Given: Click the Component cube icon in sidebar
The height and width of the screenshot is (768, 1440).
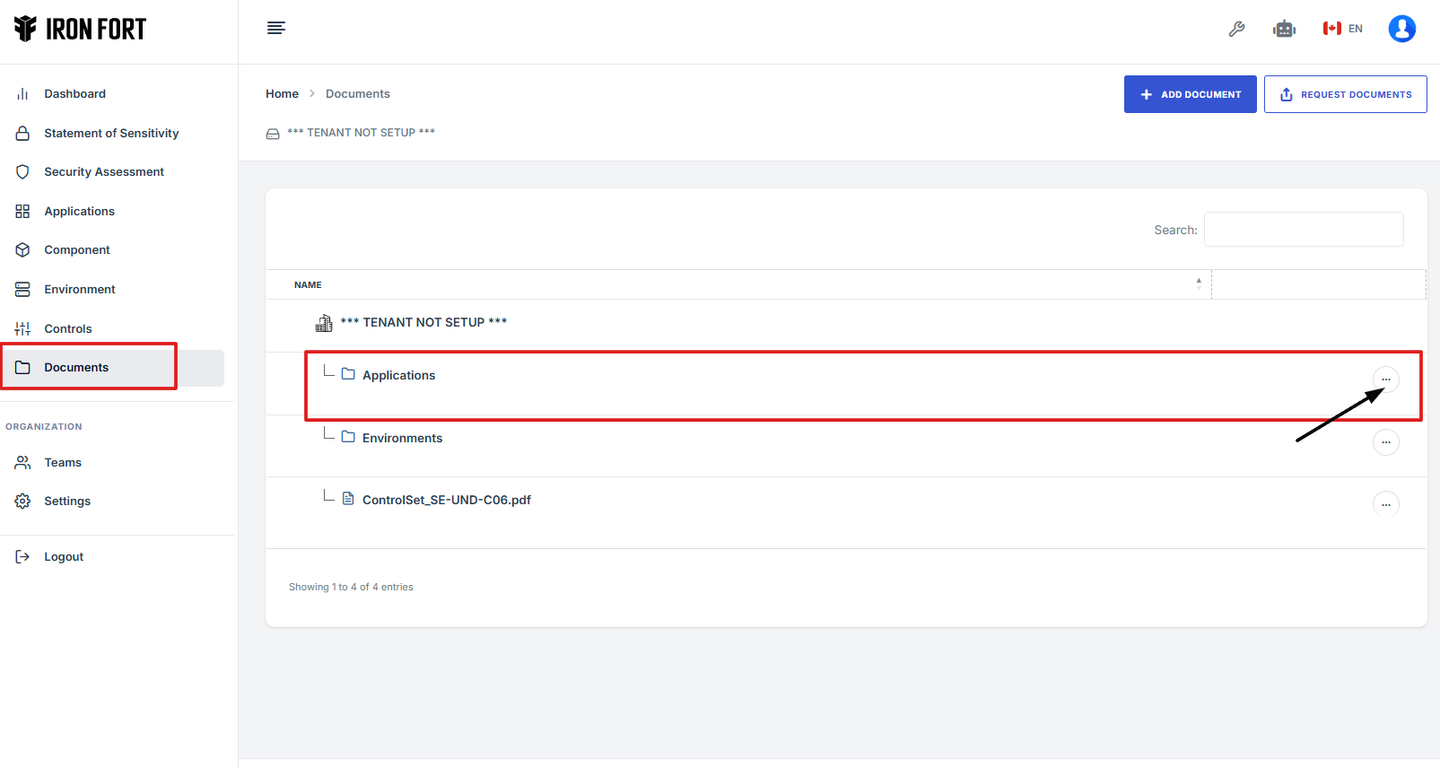Looking at the screenshot, I should tap(22, 250).
